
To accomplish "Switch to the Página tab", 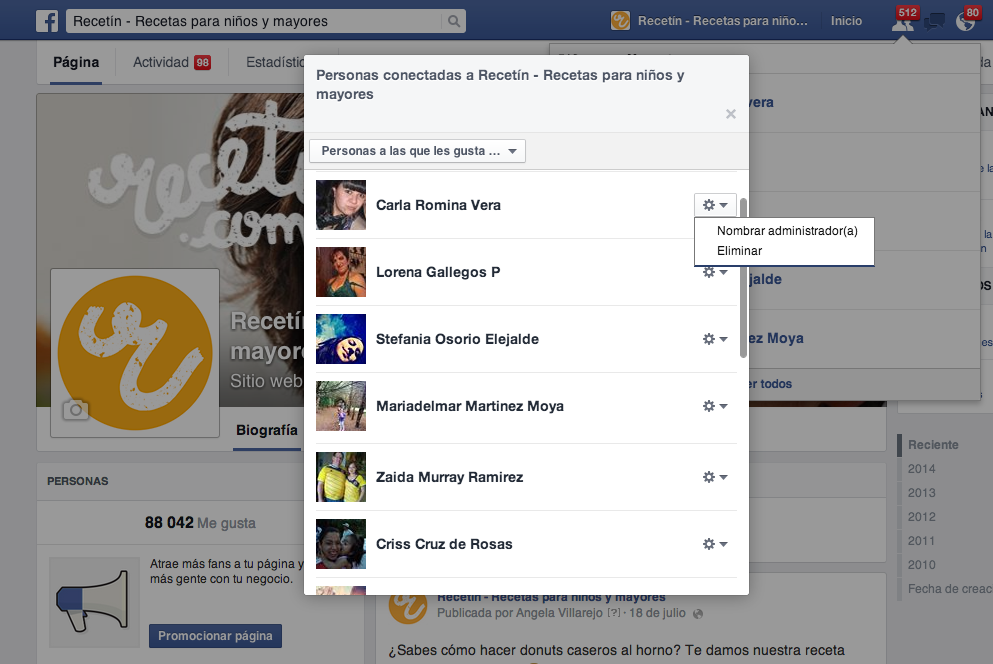I will pos(76,62).
